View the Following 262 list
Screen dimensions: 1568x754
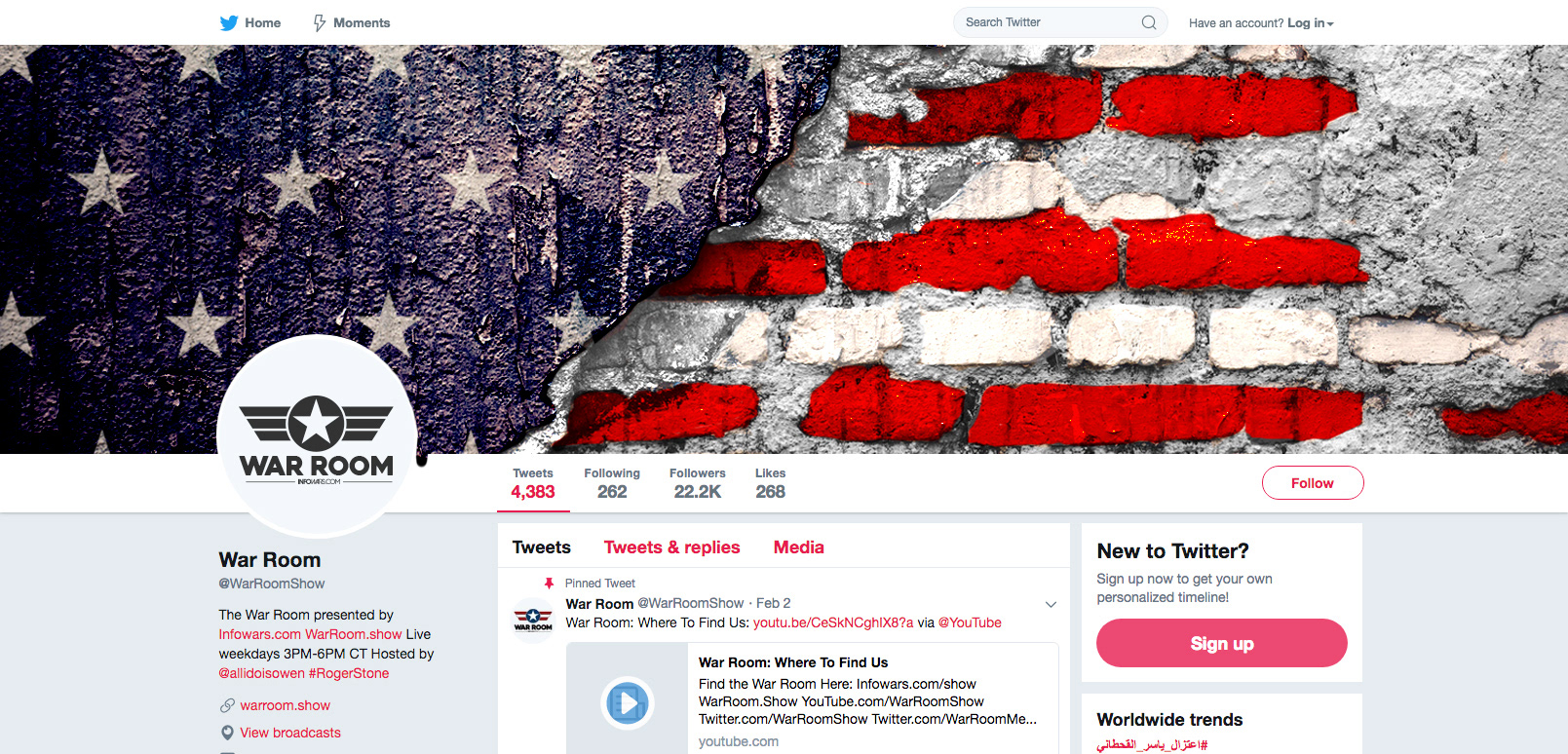(612, 483)
